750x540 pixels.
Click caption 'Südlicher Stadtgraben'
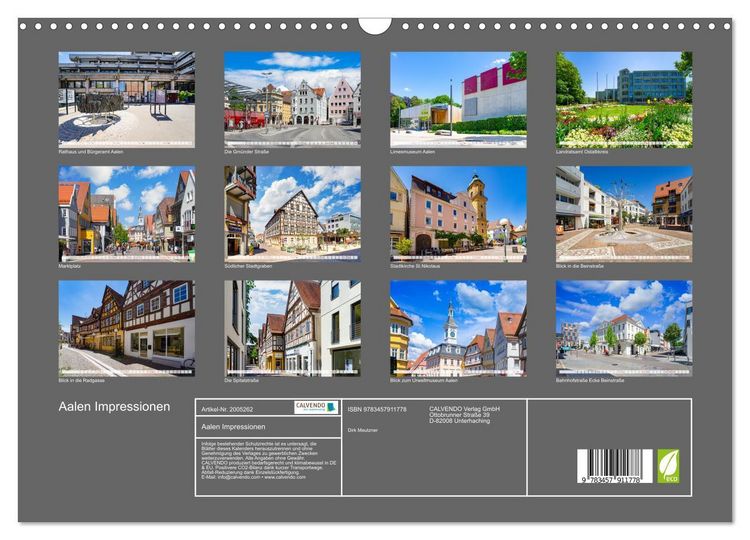click(x=248, y=266)
